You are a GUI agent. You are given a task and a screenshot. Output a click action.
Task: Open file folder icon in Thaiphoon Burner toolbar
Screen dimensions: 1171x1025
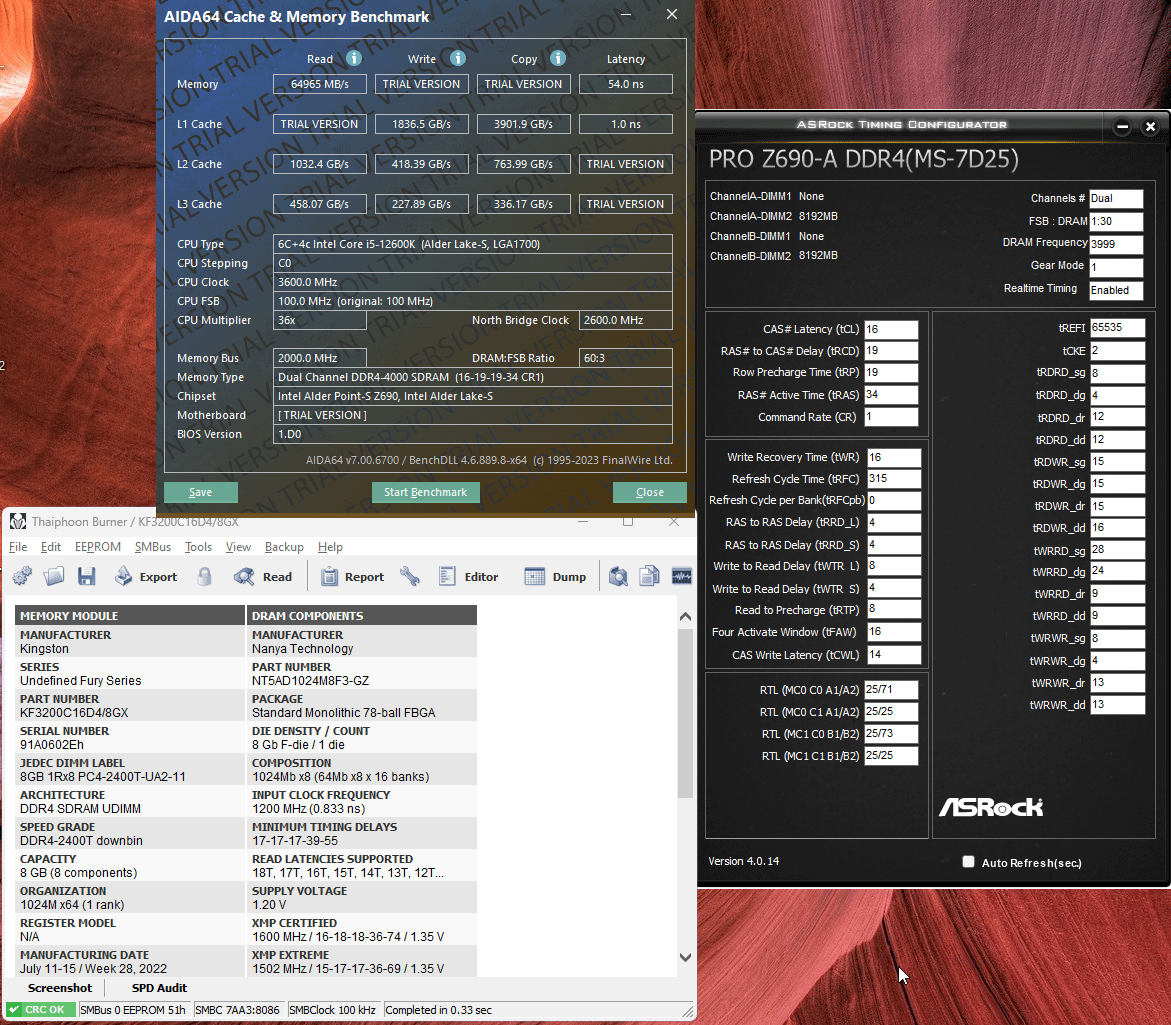pyautogui.click(x=55, y=576)
